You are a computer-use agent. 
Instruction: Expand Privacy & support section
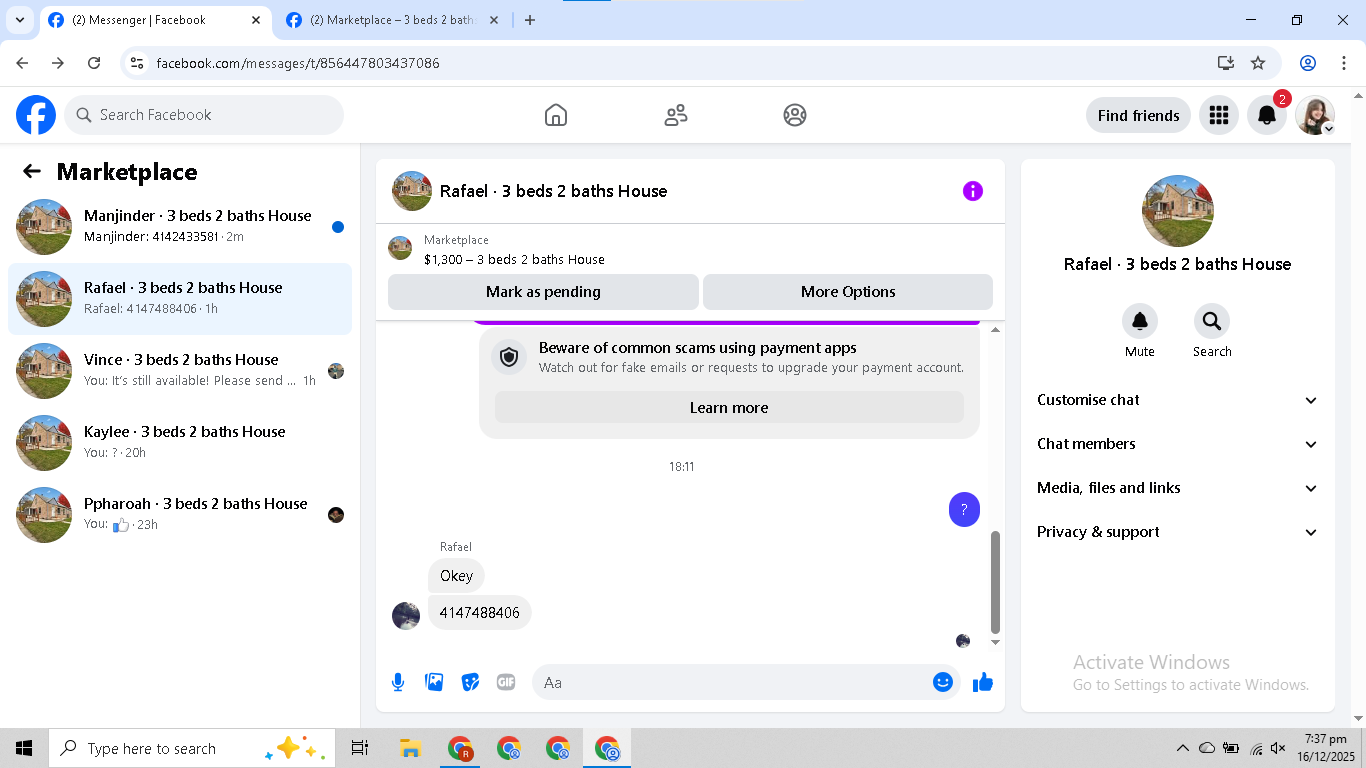pos(1177,532)
